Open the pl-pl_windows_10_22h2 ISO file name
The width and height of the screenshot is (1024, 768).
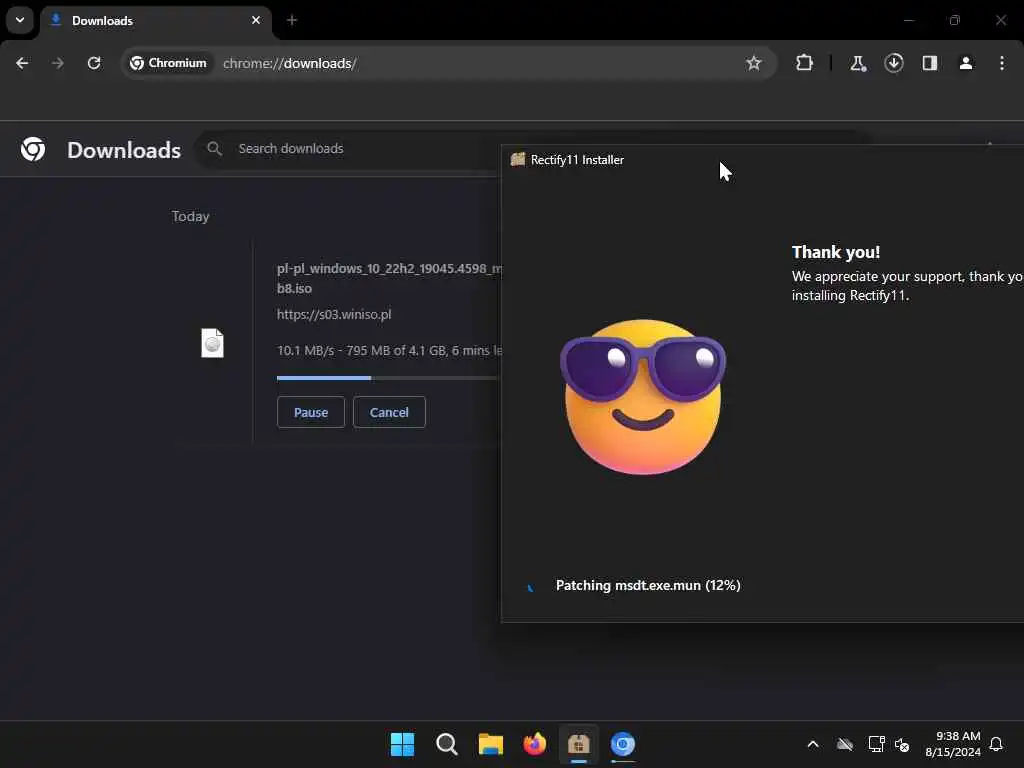(389, 278)
